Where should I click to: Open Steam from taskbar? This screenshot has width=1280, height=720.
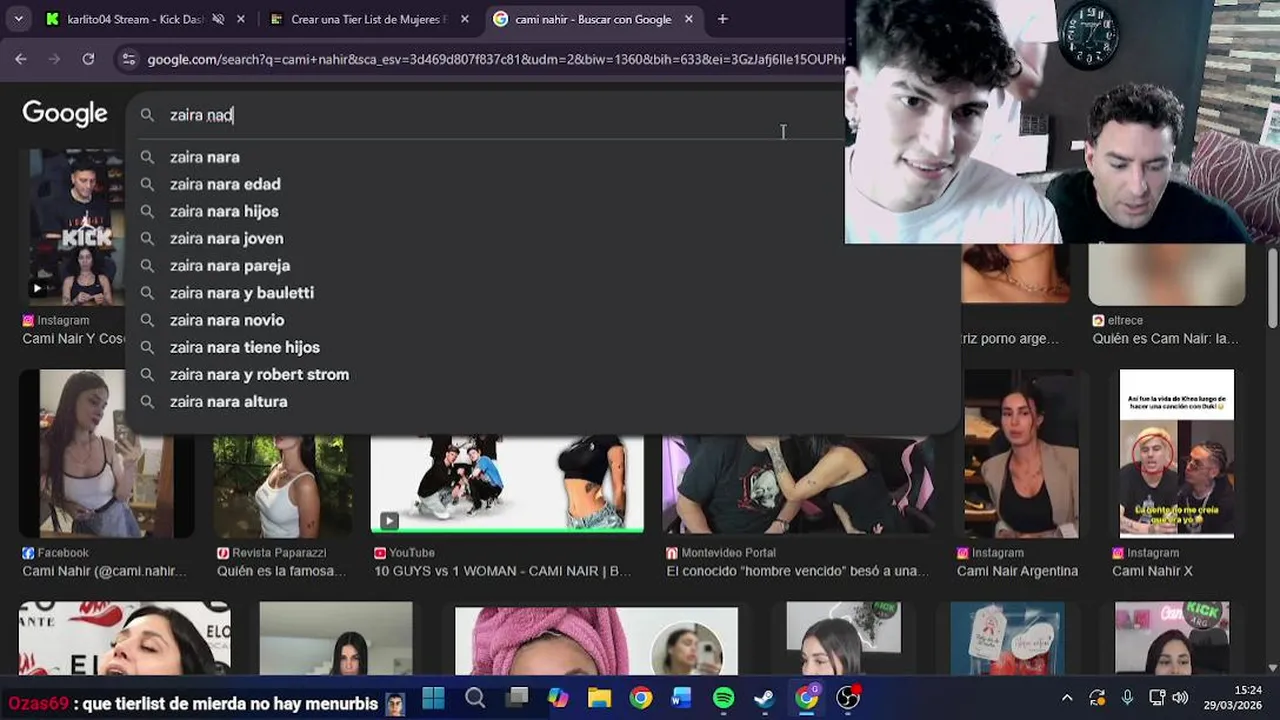click(x=764, y=698)
